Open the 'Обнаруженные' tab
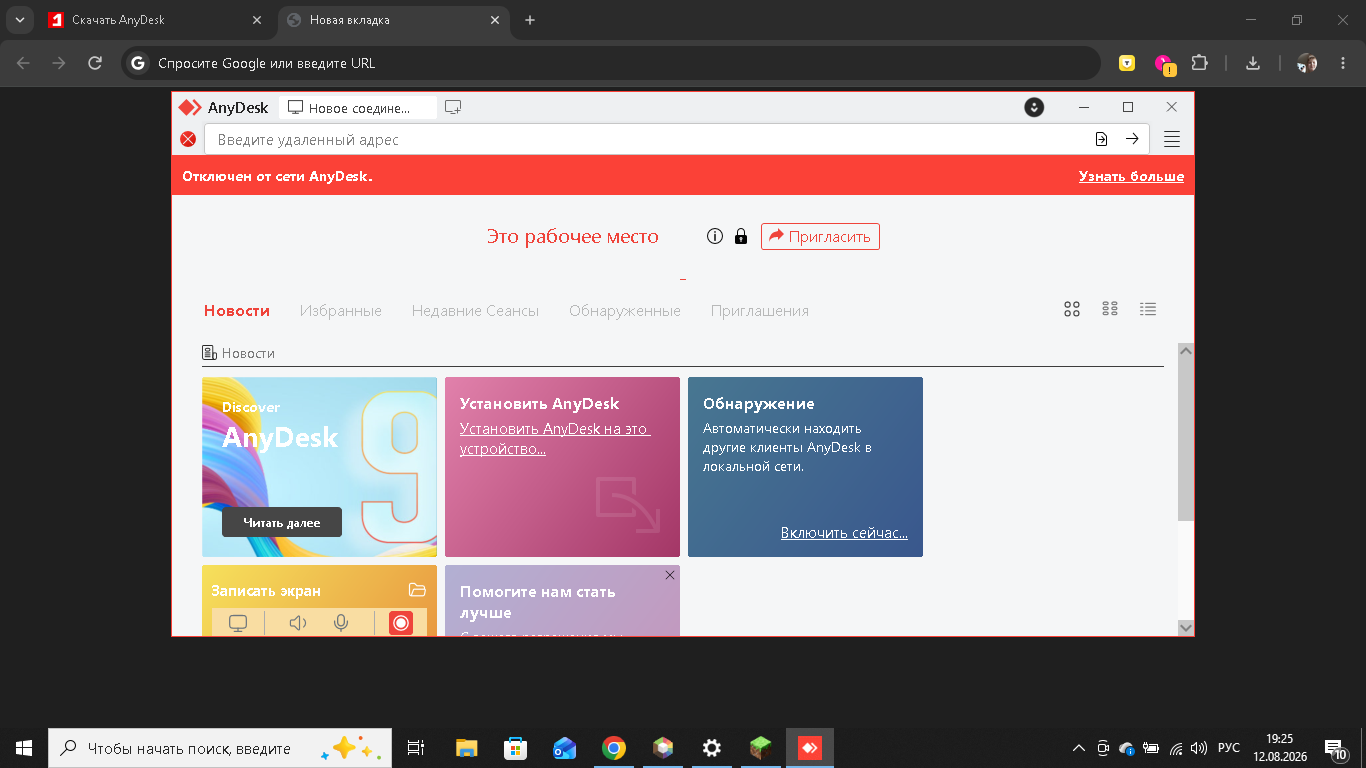The image size is (1366, 768). 625,311
